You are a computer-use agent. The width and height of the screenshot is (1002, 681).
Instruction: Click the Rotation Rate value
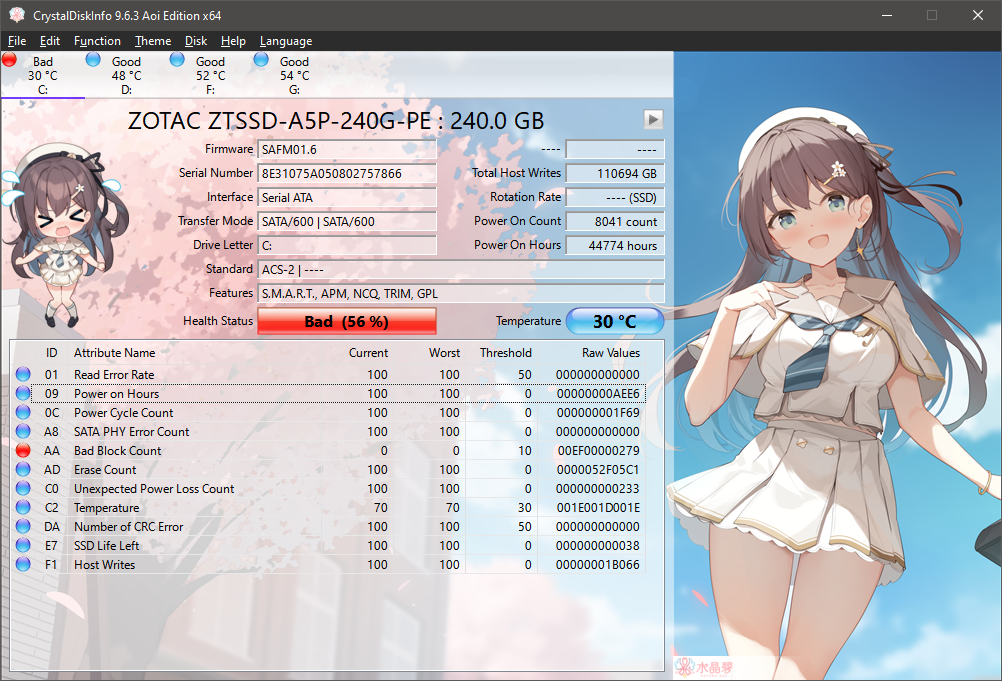(x=615, y=197)
